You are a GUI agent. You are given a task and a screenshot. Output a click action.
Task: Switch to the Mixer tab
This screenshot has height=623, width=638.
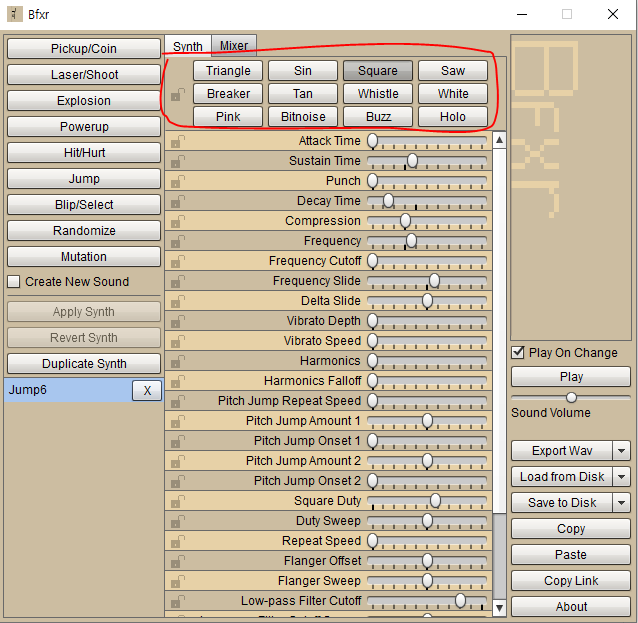(x=234, y=46)
